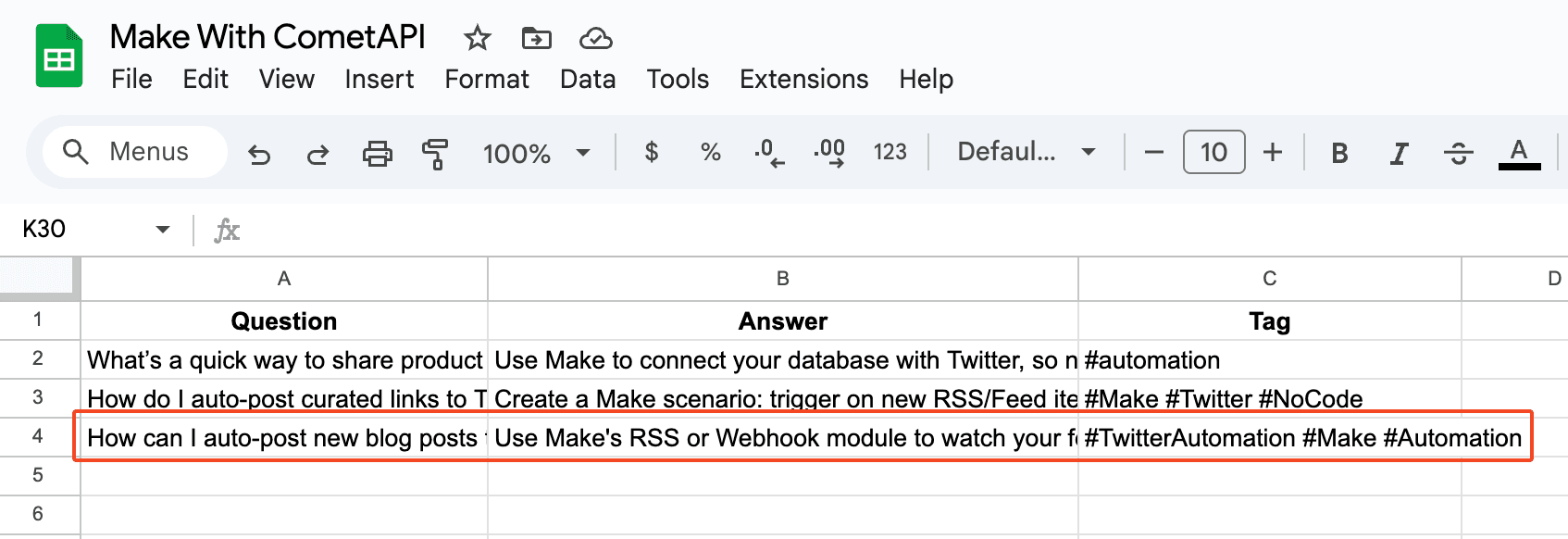
Task: Open the Format menu
Action: point(487,80)
